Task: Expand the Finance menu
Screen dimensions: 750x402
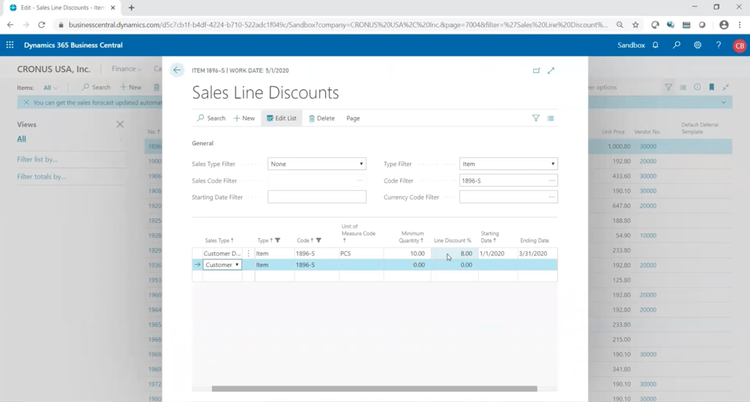Action: point(127,69)
